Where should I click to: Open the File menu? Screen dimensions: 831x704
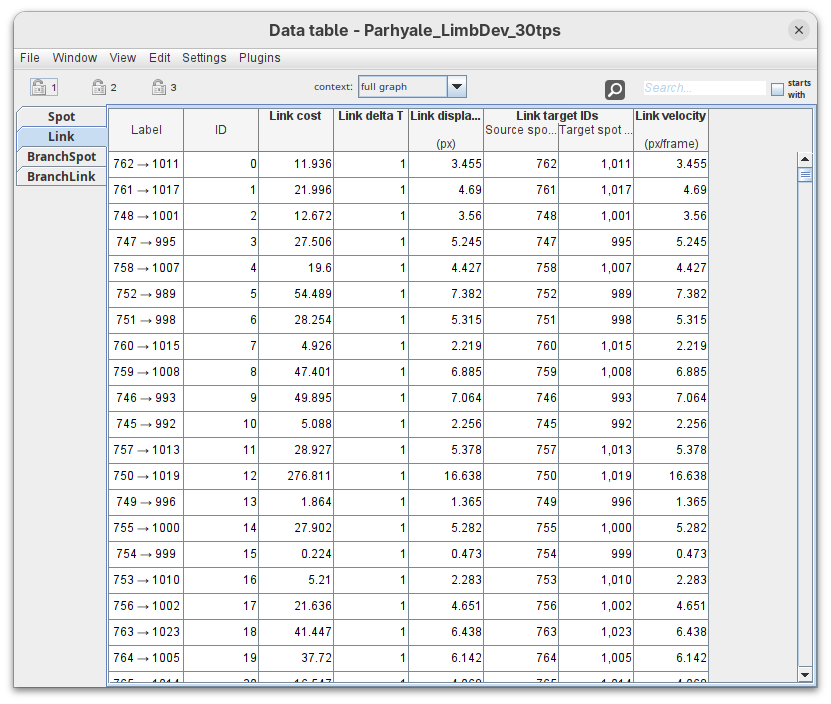pyautogui.click(x=30, y=58)
